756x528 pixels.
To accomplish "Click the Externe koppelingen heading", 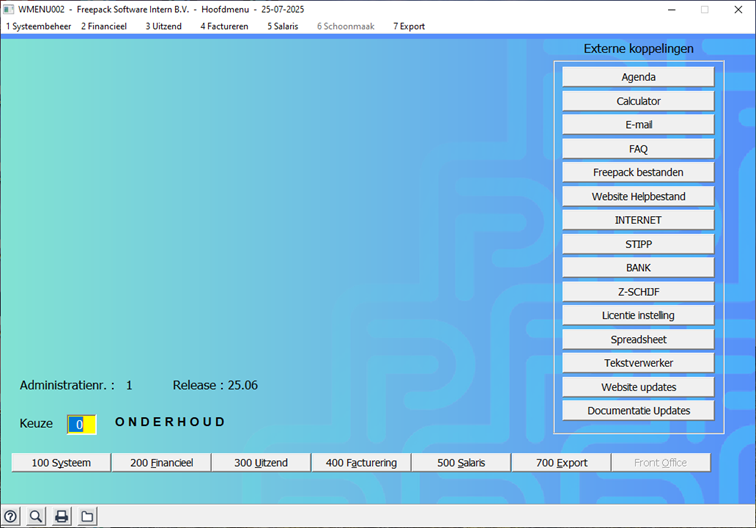I will tap(638, 49).
